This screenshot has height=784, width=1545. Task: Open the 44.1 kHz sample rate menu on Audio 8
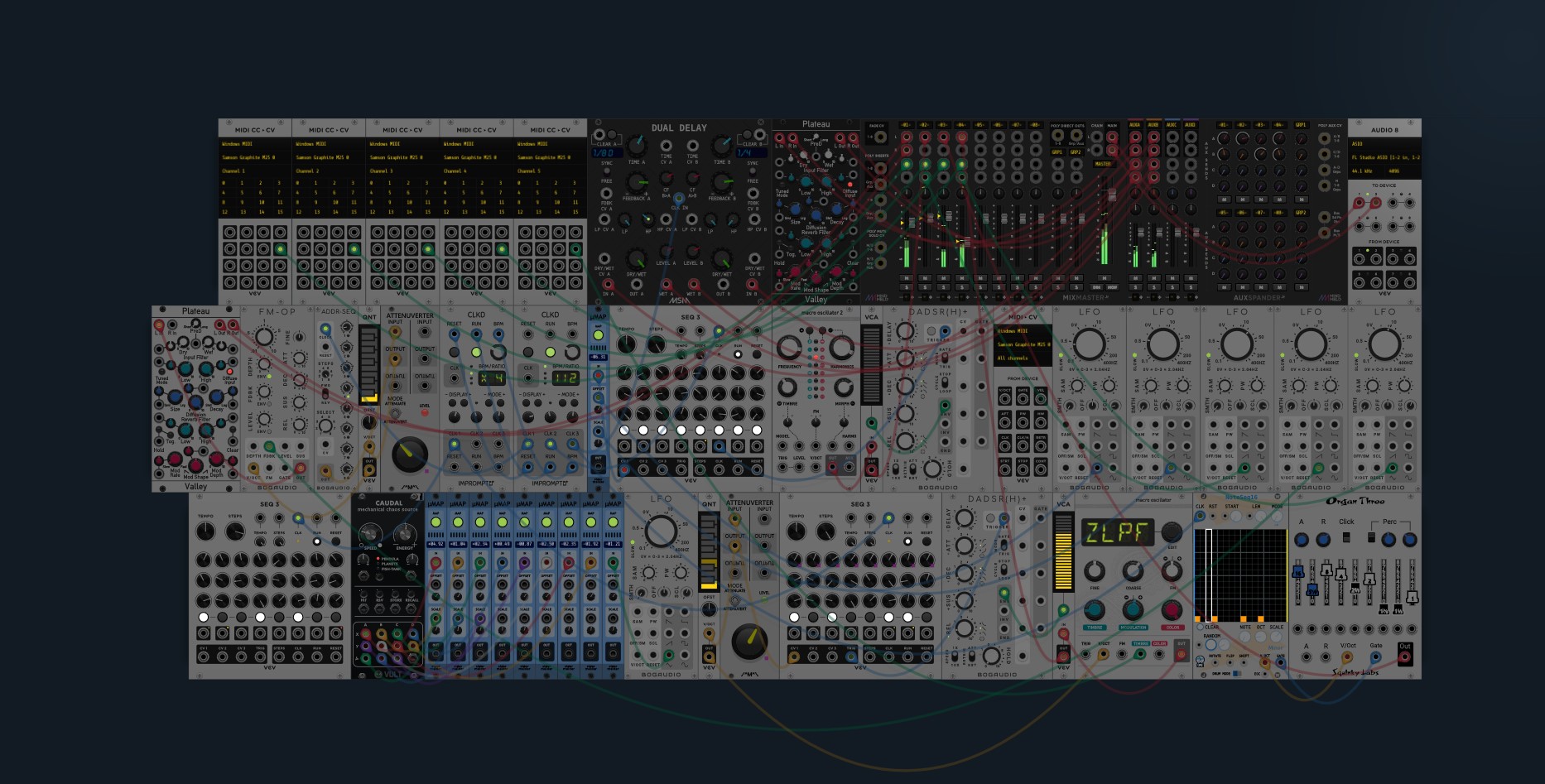pyautogui.click(x=1367, y=171)
